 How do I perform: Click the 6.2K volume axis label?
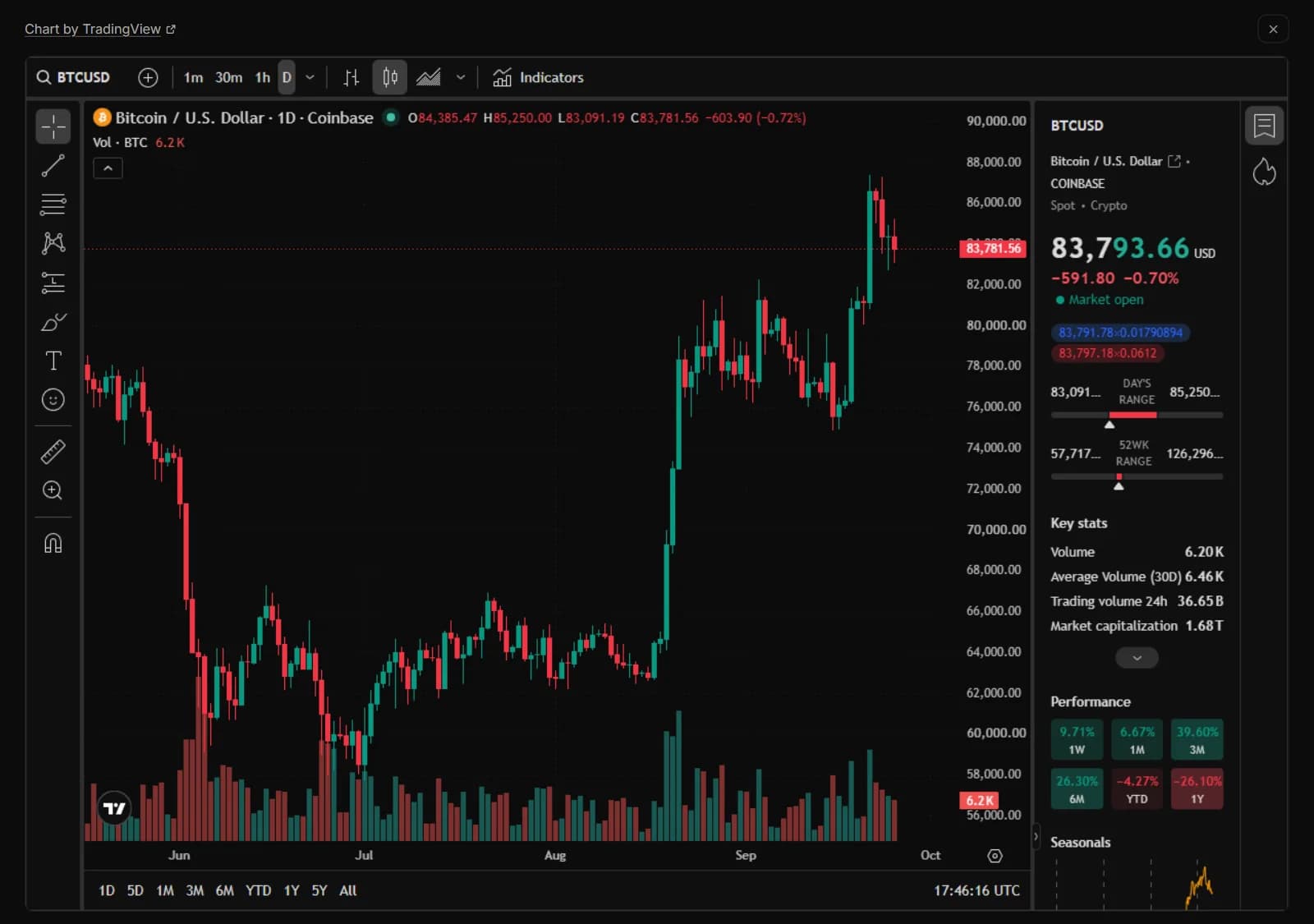pyautogui.click(x=979, y=800)
